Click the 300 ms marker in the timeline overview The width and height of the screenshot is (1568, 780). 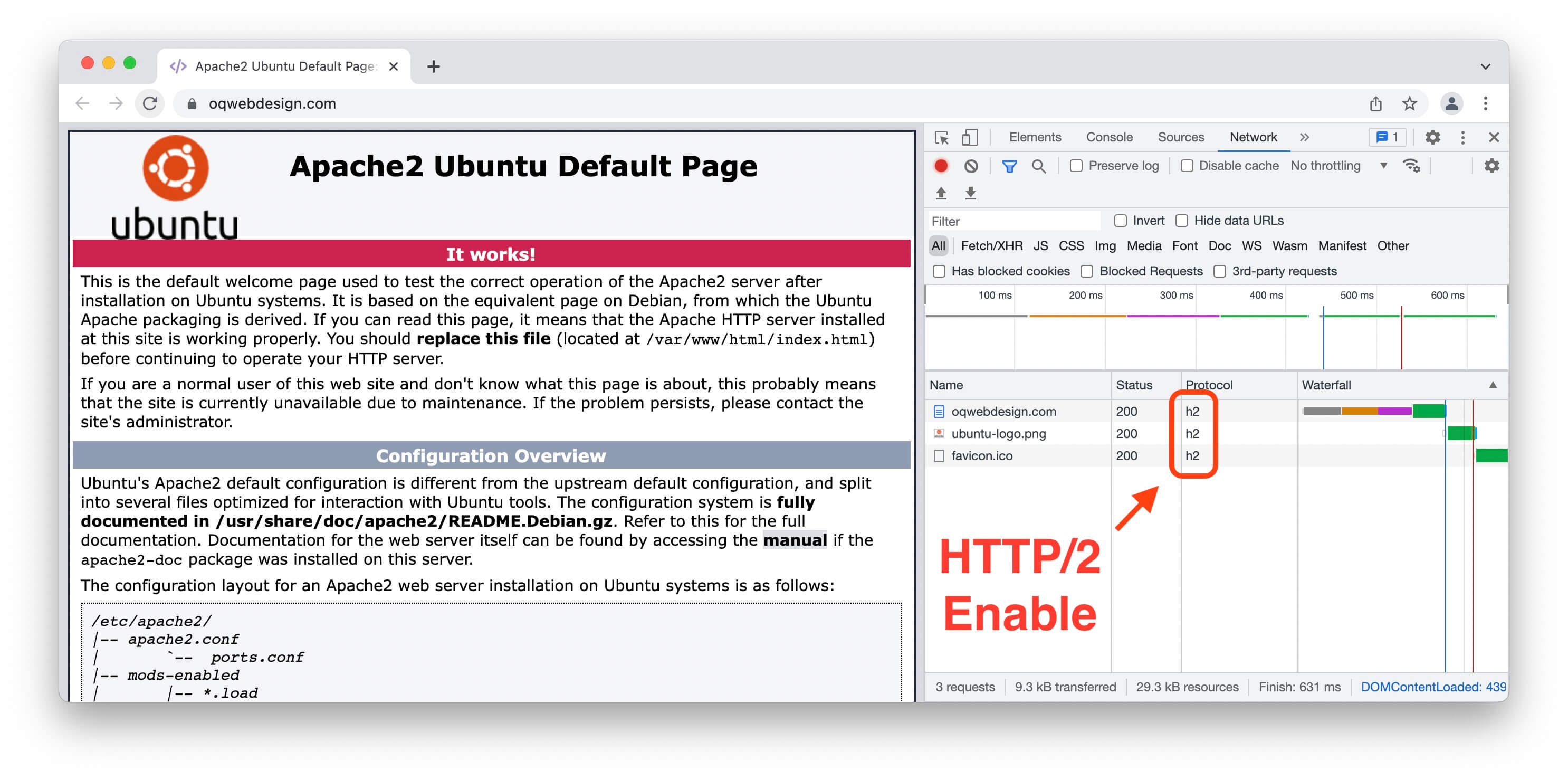[1175, 296]
